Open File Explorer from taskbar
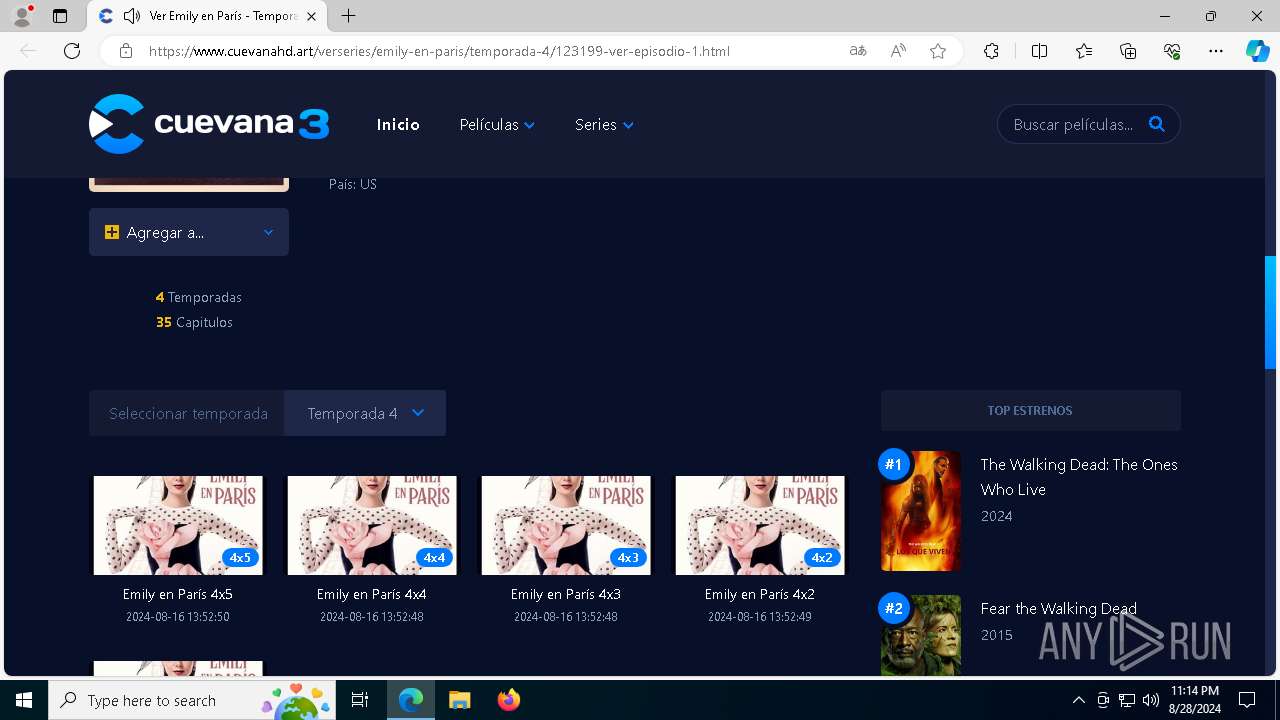Viewport: 1280px width, 720px height. click(459, 700)
